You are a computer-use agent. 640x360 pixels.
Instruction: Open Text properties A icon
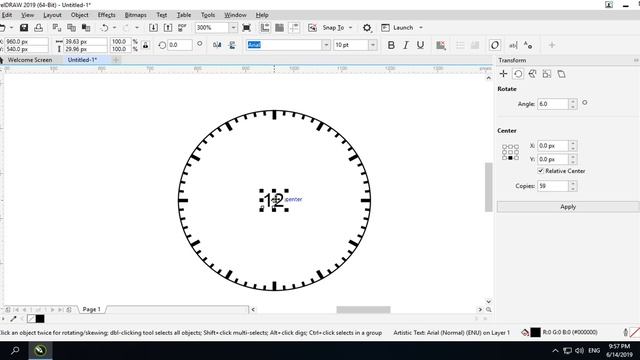pos(528,45)
